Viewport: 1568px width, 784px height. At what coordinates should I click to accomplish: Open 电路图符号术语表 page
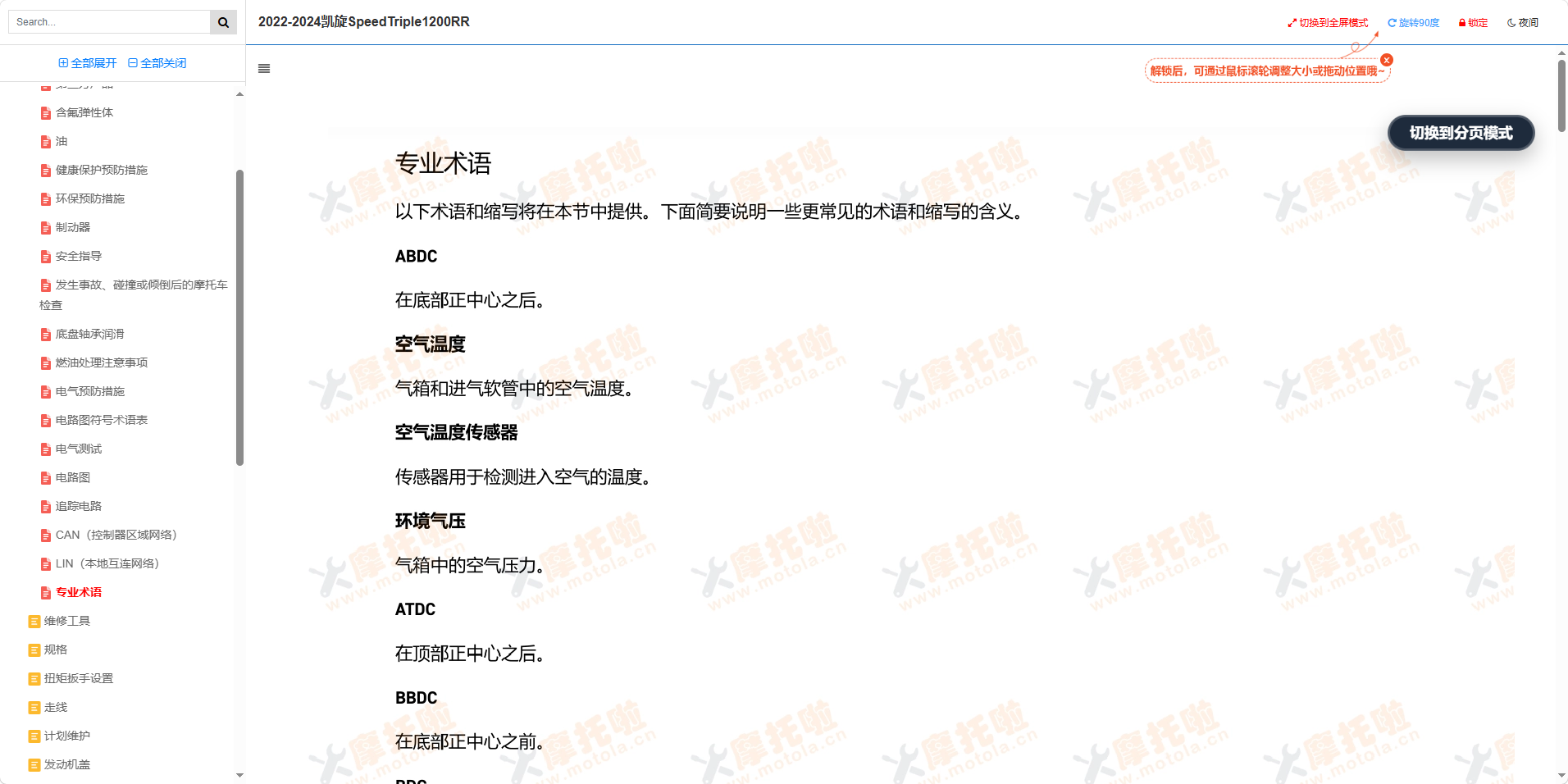pos(102,420)
